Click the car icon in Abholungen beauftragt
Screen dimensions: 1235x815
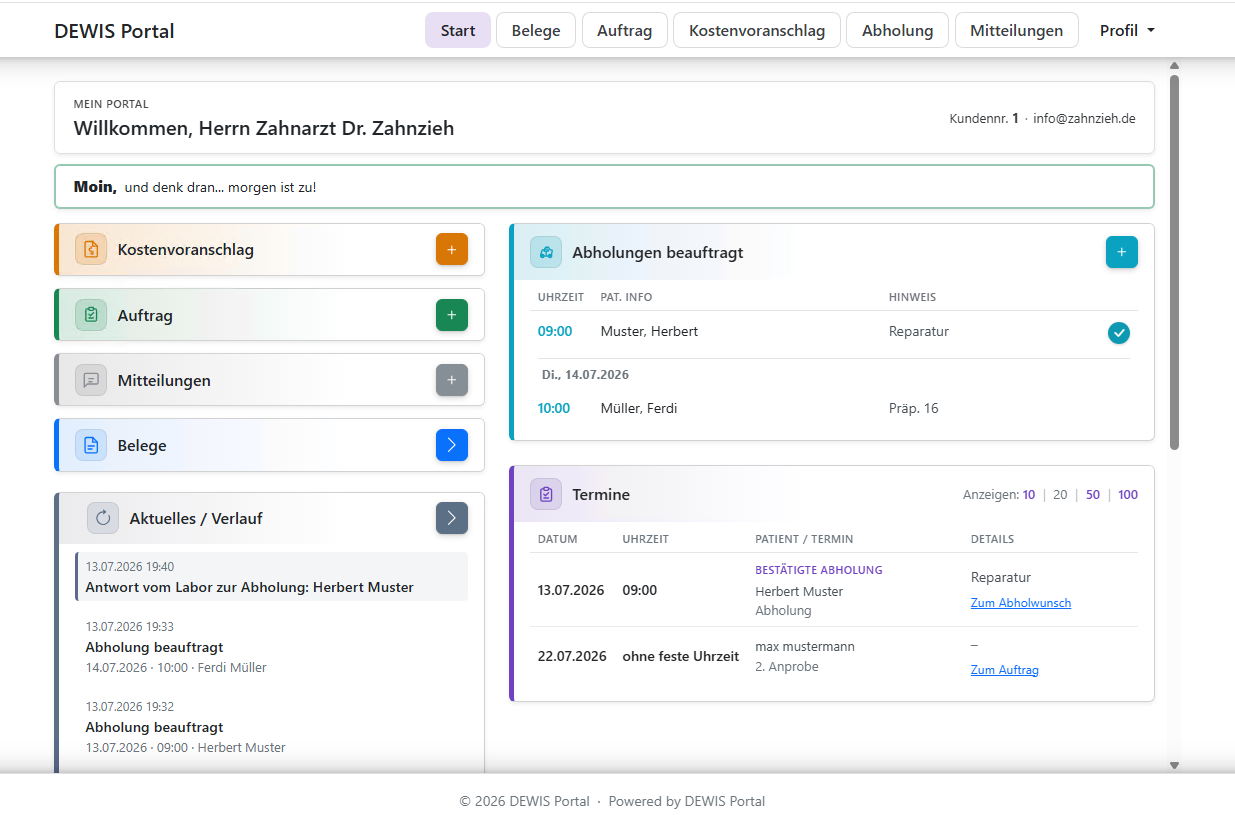pyautogui.click(x=546, y=252)
